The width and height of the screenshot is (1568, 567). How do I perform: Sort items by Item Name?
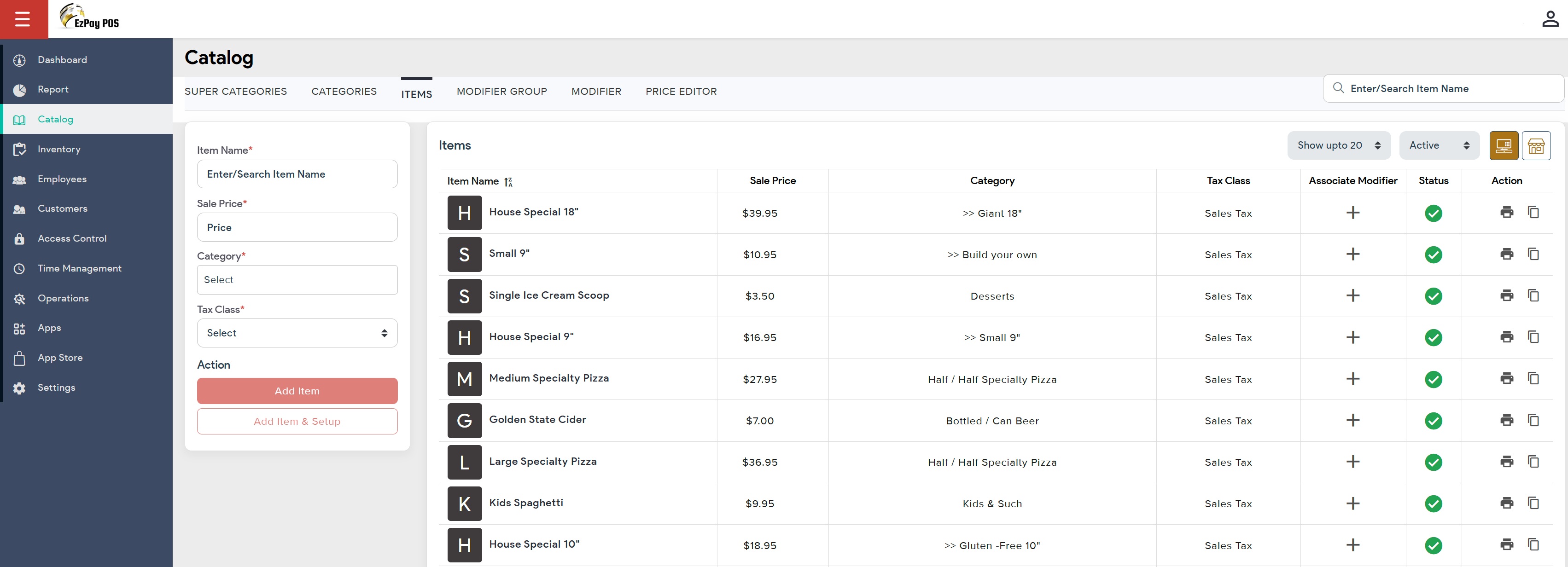coord(509,181)
